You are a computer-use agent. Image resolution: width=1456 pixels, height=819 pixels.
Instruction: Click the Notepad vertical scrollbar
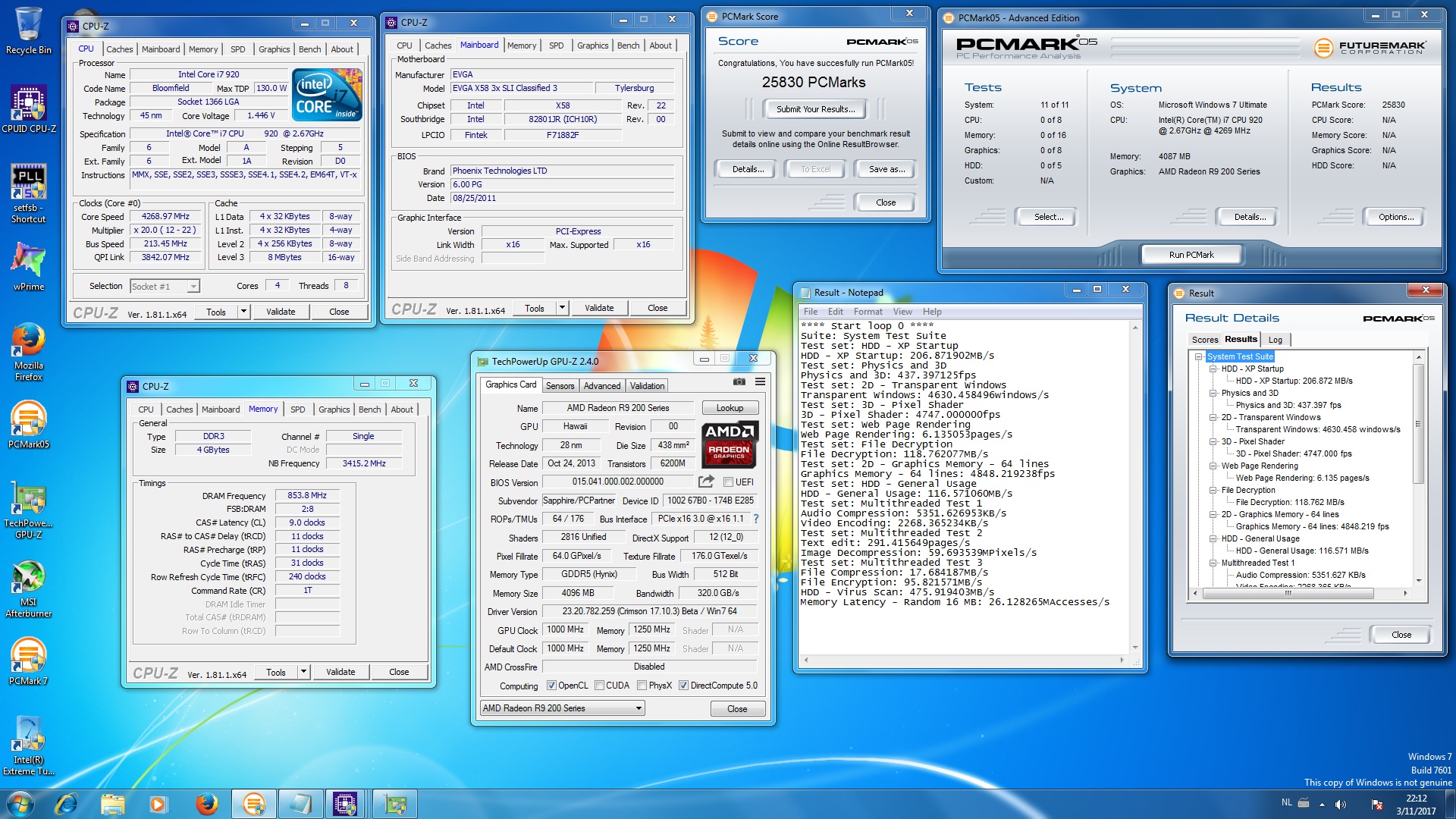coord(1135,487)
